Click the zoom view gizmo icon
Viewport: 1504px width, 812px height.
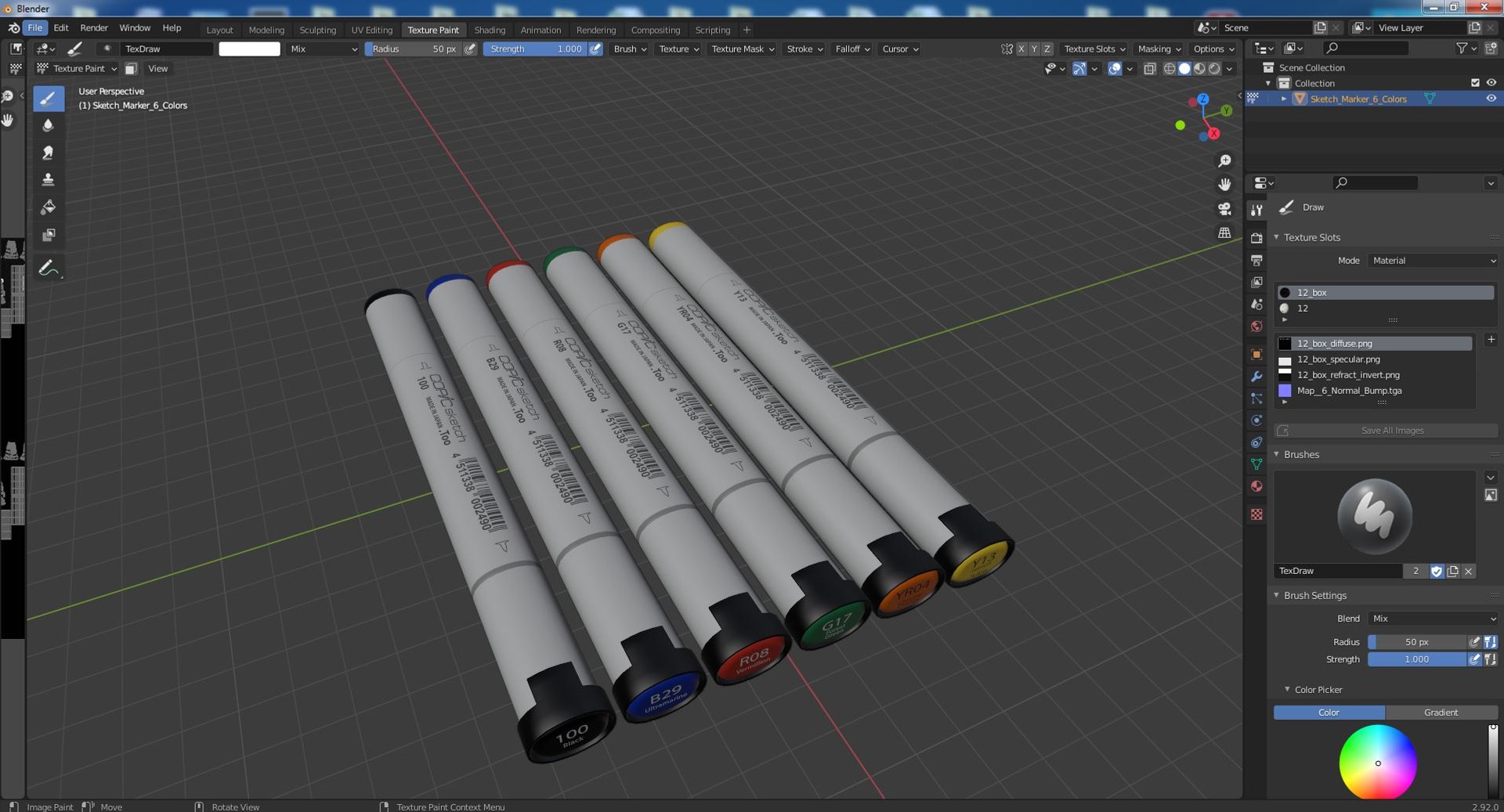[x=1224, y=161]
